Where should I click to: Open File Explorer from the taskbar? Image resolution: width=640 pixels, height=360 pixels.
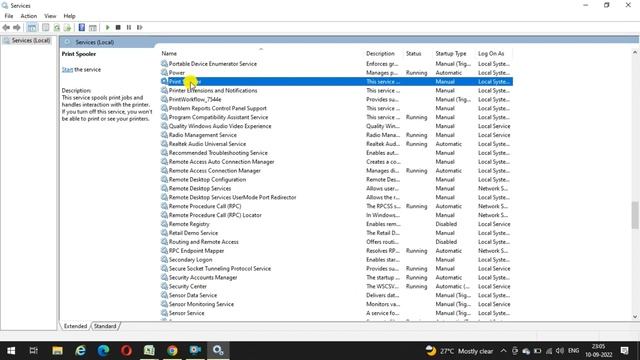coord(57,351)
